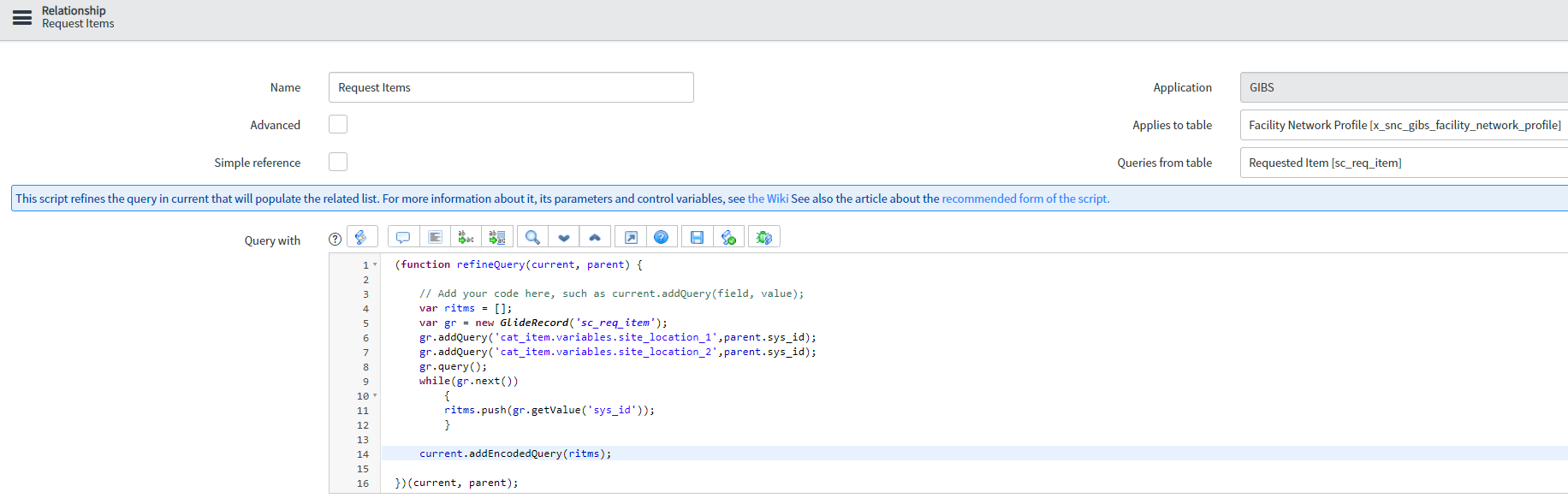
Task: Collapse the function fold arrow on line 1
Action: [375, 264]
